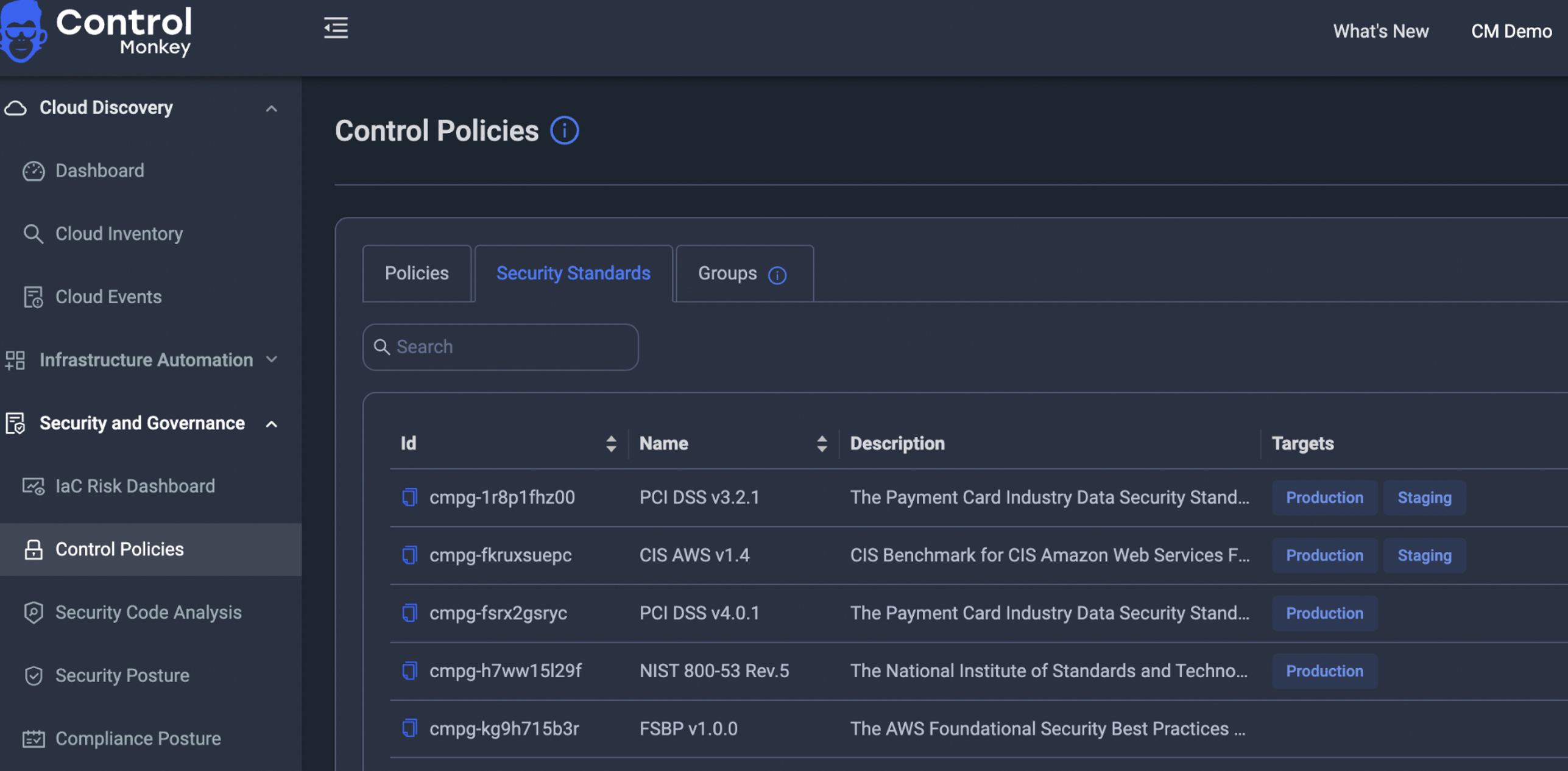Open Dashboard from the sidebar
1568x771 pixels.
point(100,171)
